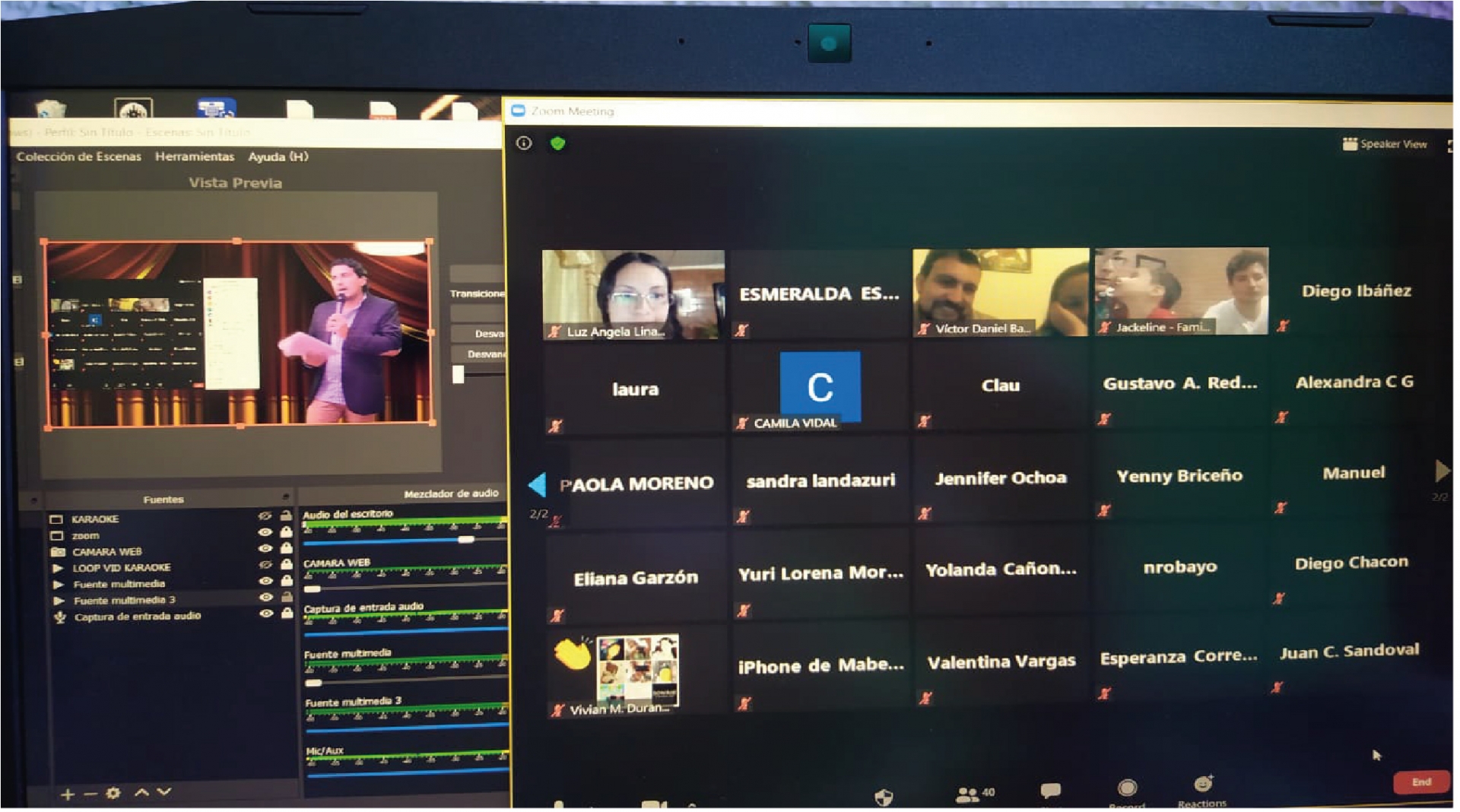Open Ayuda (H) menu
Viewport: 1460px width, 812px height.
click(278, 157)
